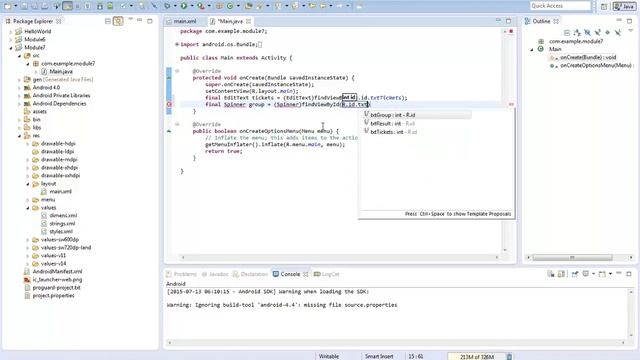Click the Pin Console icon
640x360 pixels.
(x=575, y=274)
